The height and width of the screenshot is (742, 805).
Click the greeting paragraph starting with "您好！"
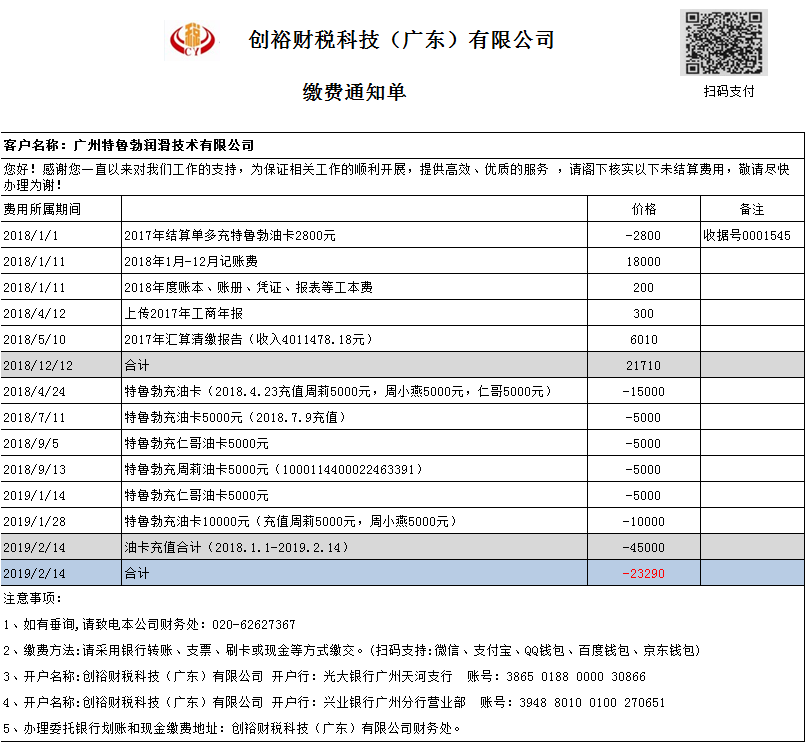coord(396,177)
